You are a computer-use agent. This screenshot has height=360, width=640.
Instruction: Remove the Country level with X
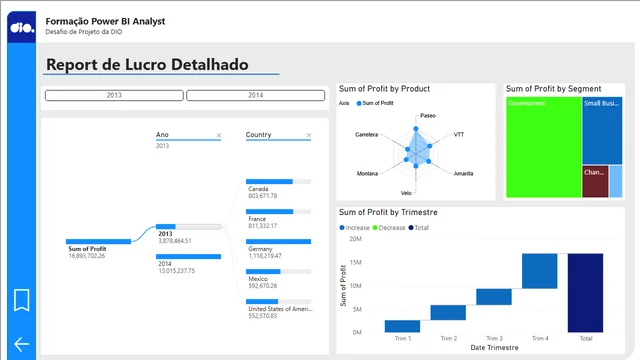[309, 135]
